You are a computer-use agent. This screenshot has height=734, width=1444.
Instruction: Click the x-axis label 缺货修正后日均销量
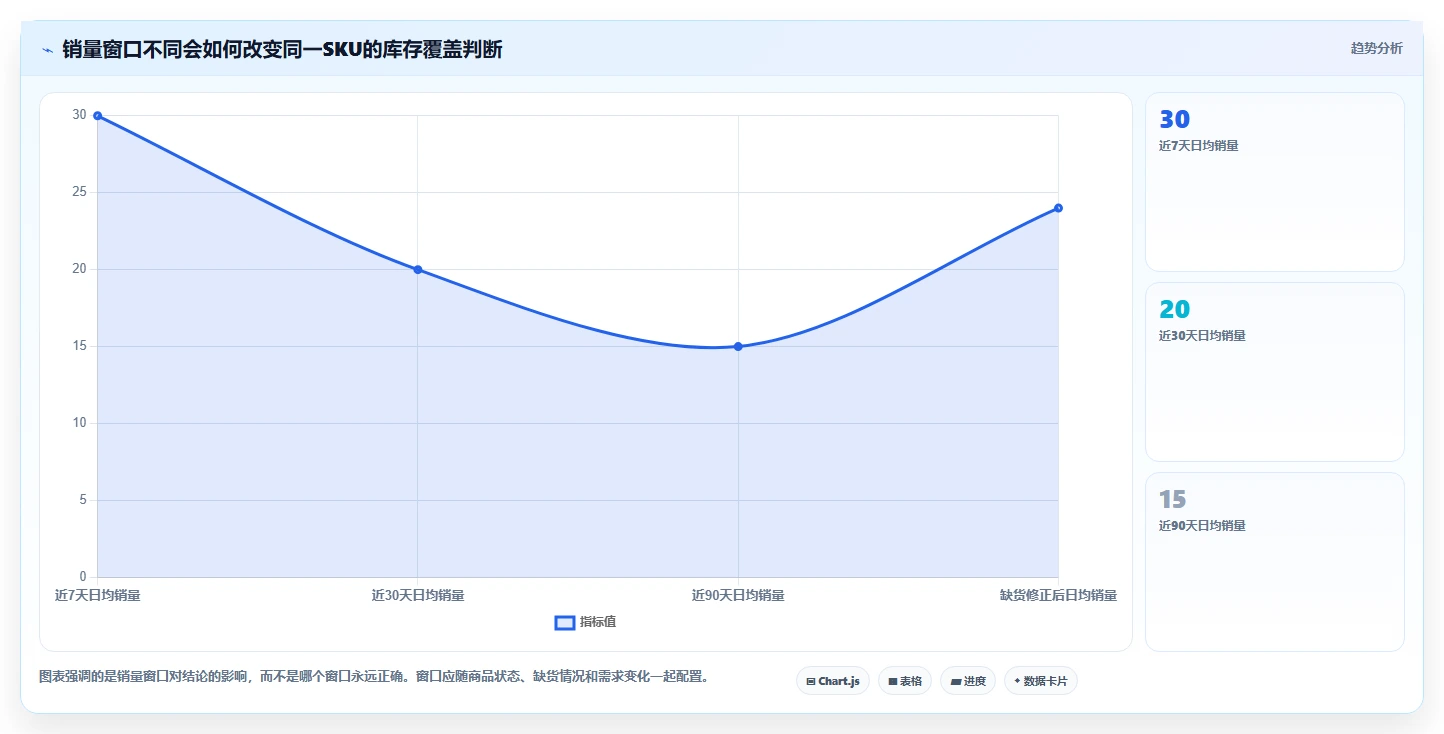[x=1058, y=595]
